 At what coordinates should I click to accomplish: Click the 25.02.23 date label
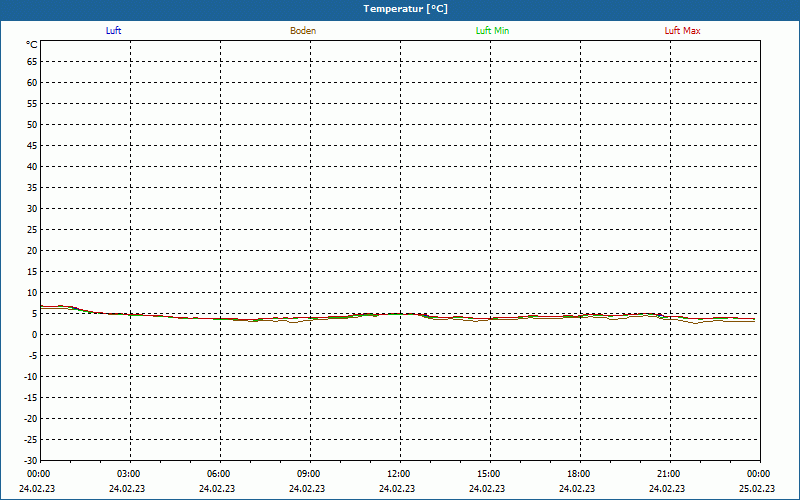tap(757, 489)
